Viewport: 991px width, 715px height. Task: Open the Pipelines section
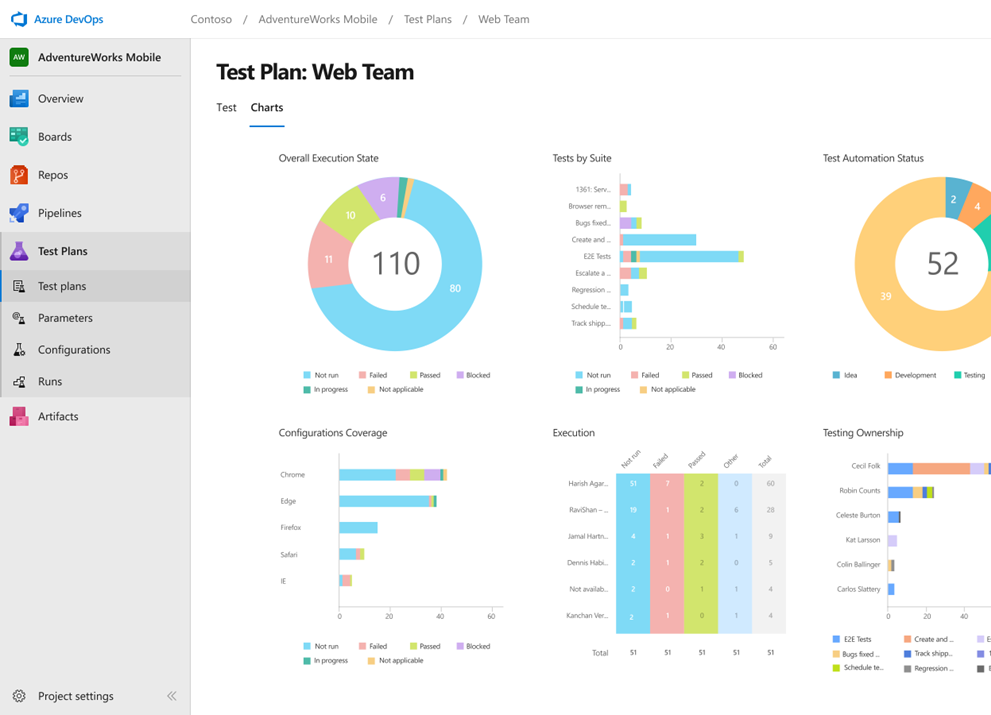point(62,212)
